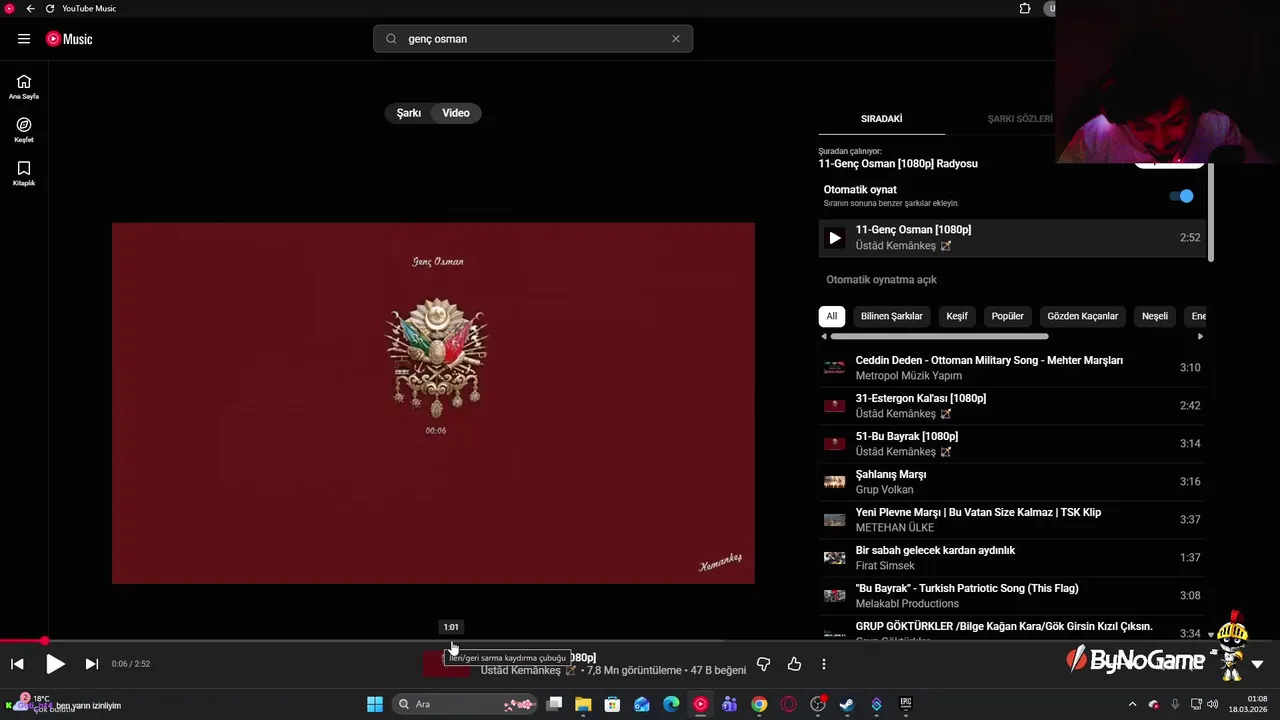Go back with browser back arrow

(30, 8)
